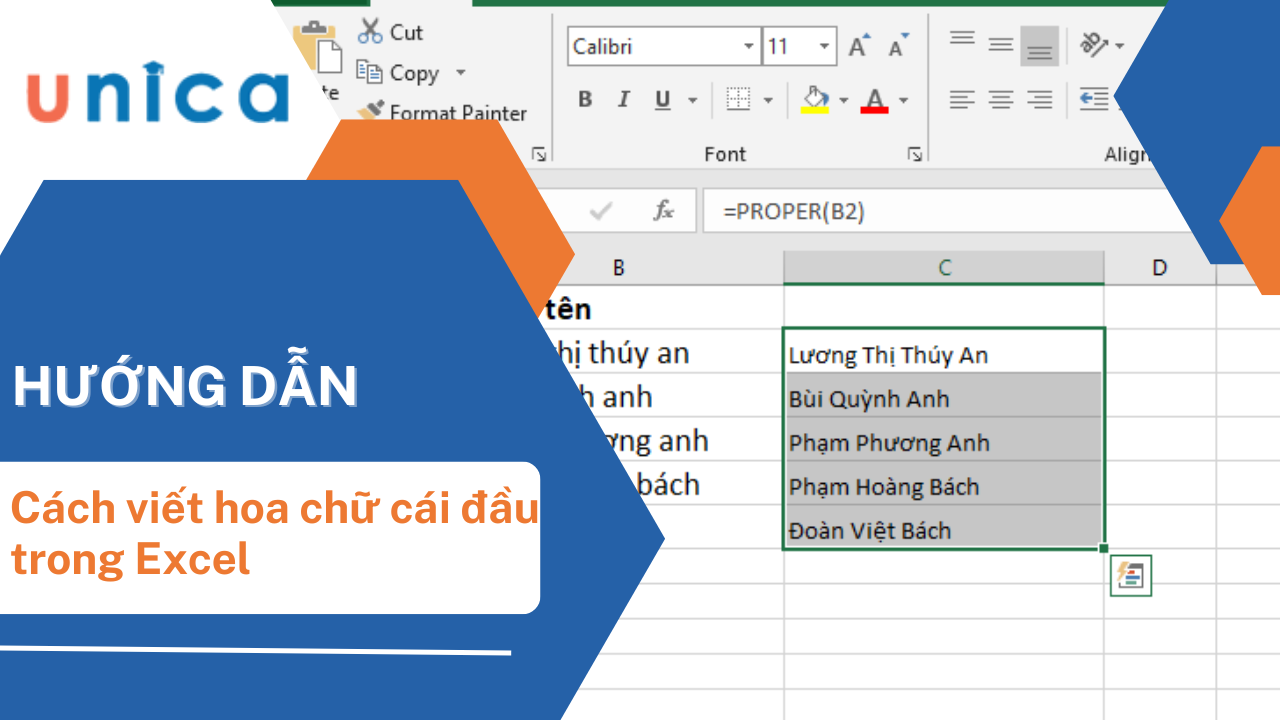Open the Font dialog box launcher
Screen dimensions: 1280x720
(914, 154)
